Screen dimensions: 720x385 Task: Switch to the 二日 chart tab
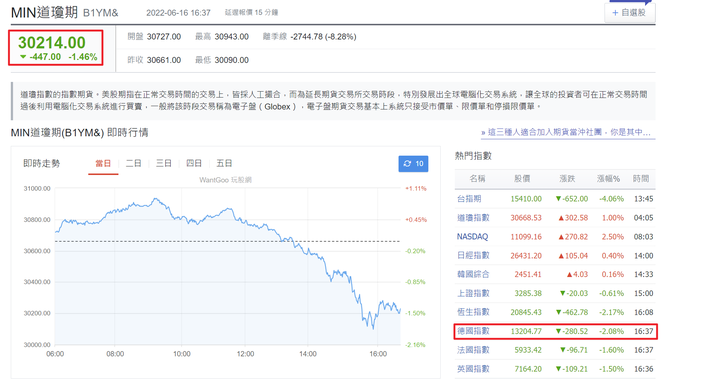click(134, 164)
